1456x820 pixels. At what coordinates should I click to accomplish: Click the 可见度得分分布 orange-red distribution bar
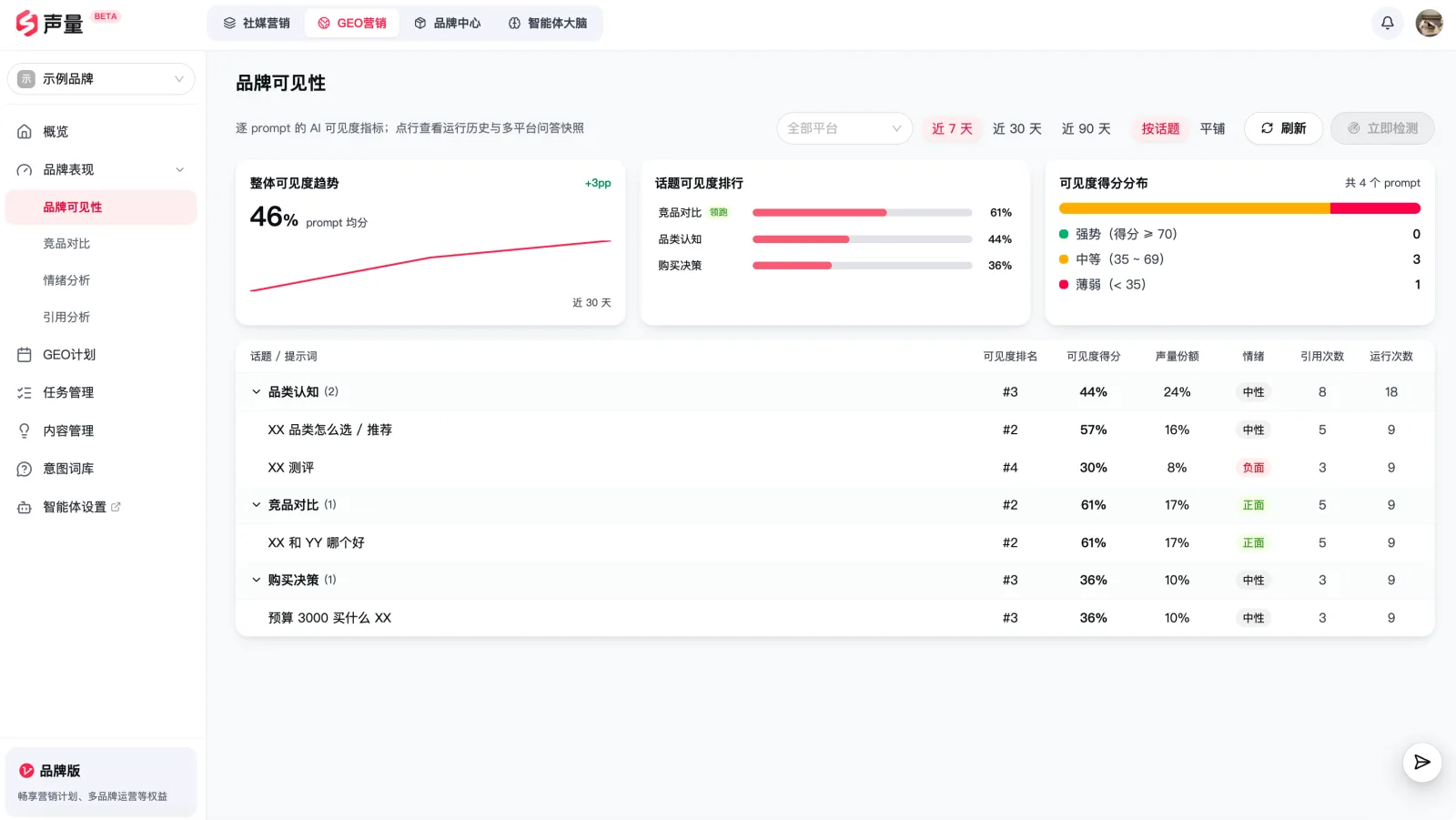(x=1239, y=208)
